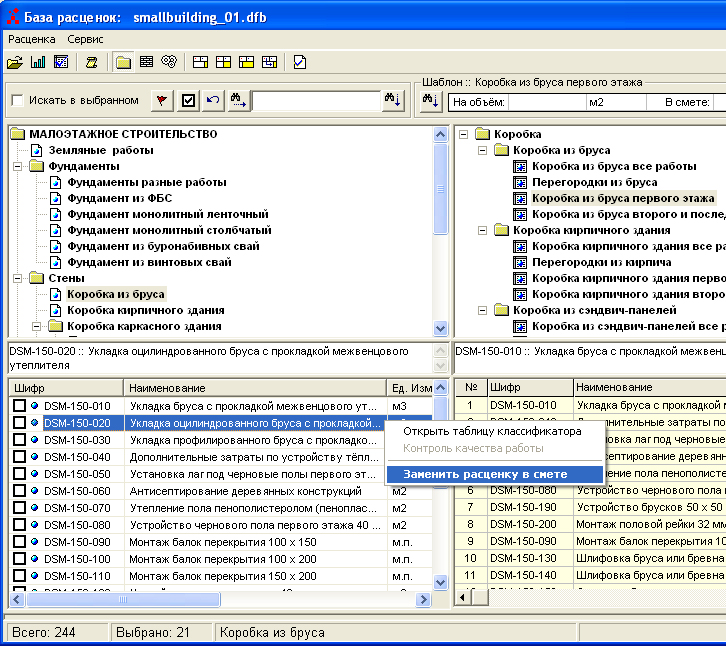Click the scroll document toolbar icon
The width and height of the screenshot is (726, 646).
pyautogui.click(x=91, y=62)
